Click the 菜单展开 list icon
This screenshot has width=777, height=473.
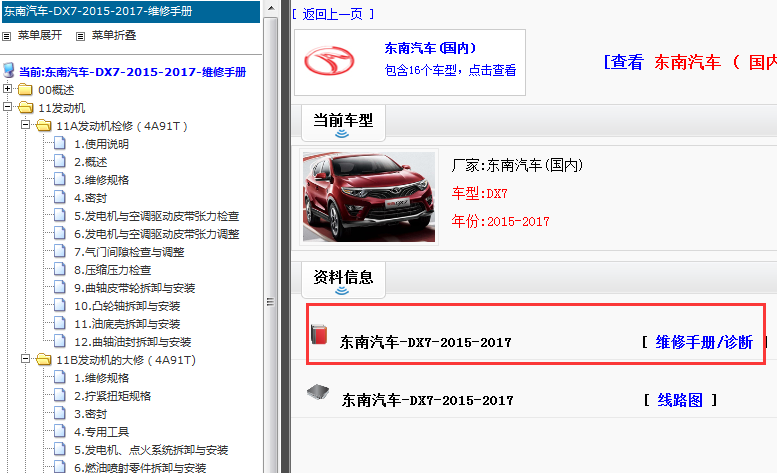pos(6,36)
